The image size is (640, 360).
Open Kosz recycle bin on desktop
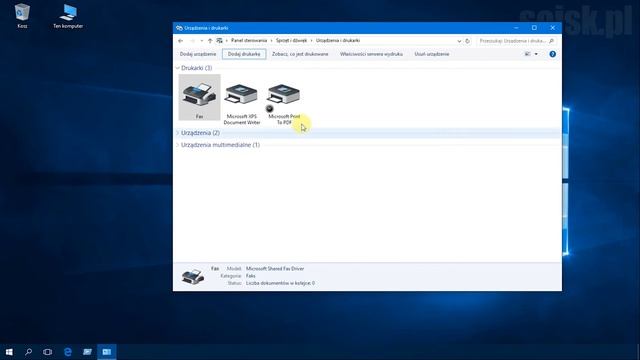22,16
